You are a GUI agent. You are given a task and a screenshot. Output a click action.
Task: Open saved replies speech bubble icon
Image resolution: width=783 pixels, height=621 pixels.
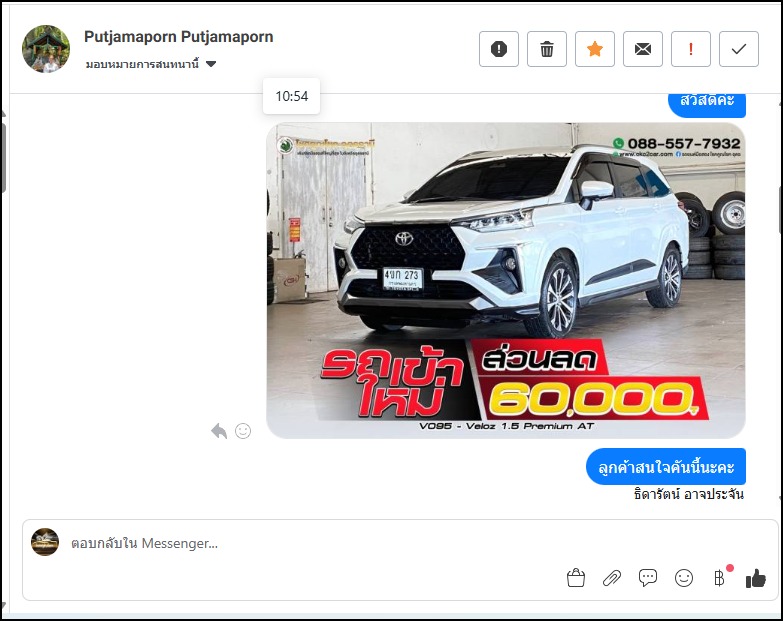click(x=648, y=578)
